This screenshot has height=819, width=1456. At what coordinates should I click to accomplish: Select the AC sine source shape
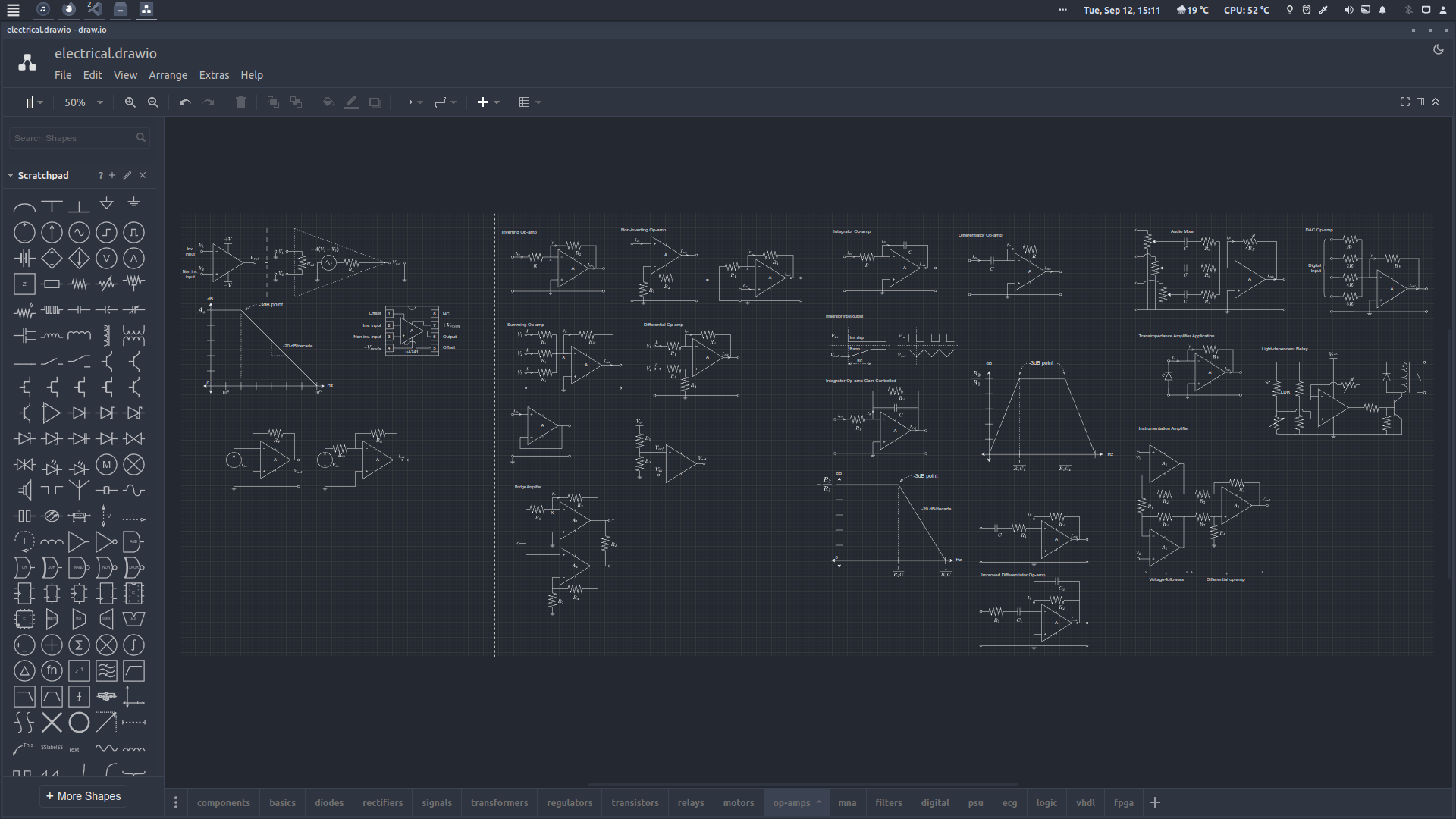(x=79, y=233)
